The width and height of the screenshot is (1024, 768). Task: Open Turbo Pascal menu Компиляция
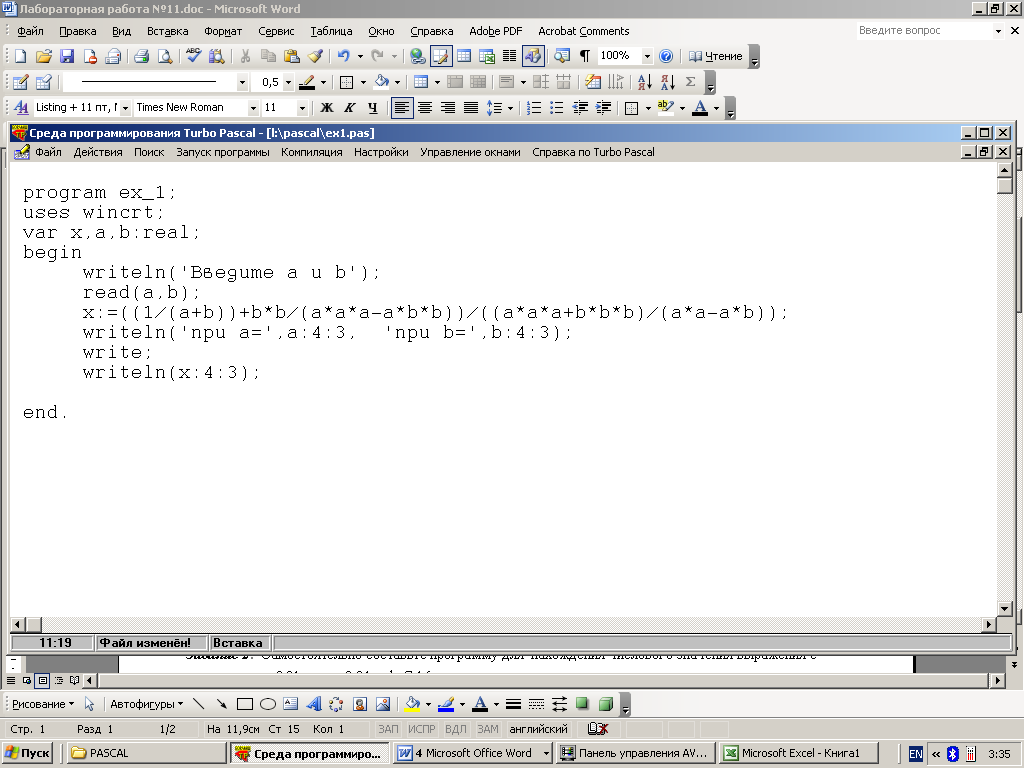click(312, 152)
